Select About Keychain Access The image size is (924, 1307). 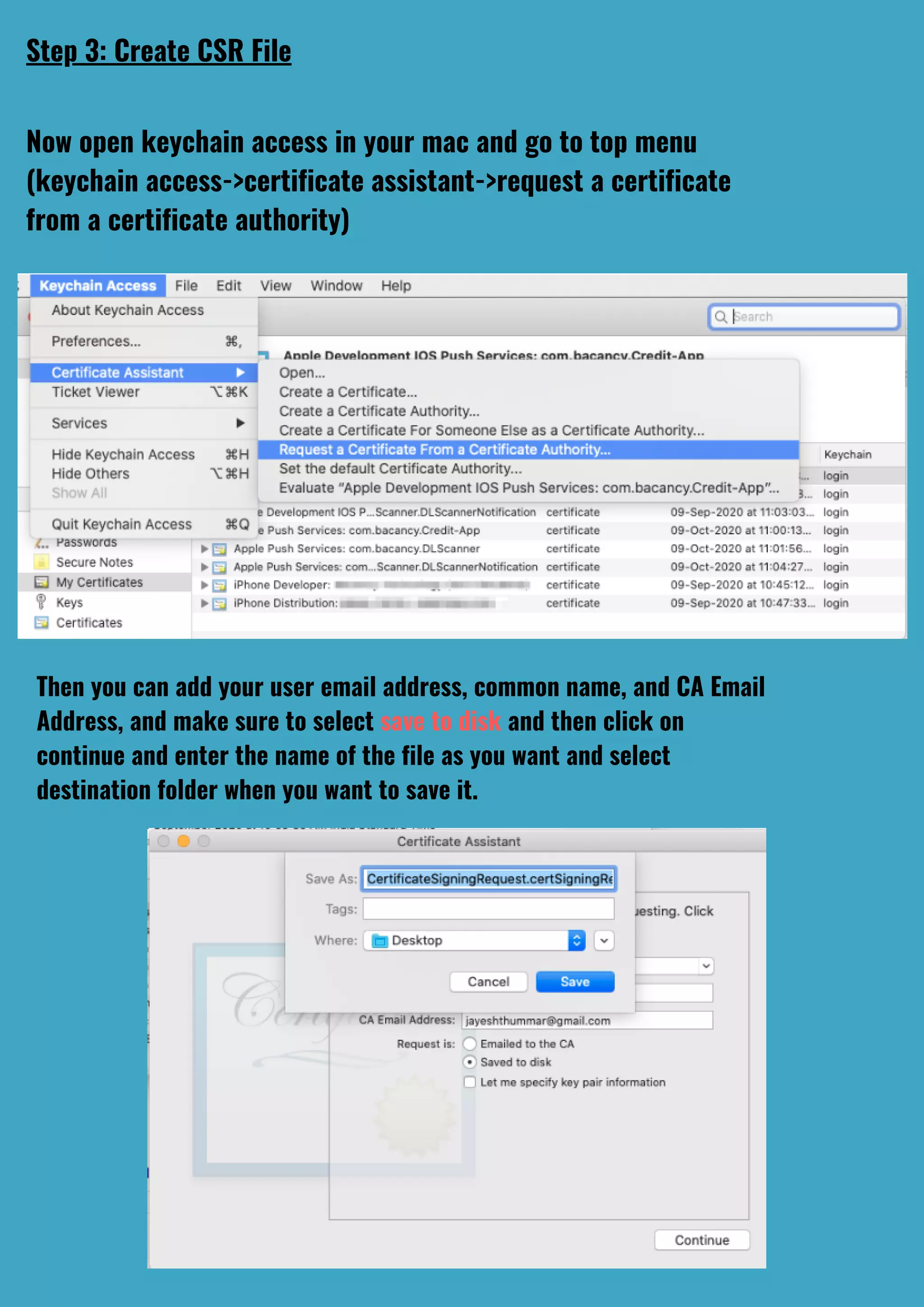[144, 310]
